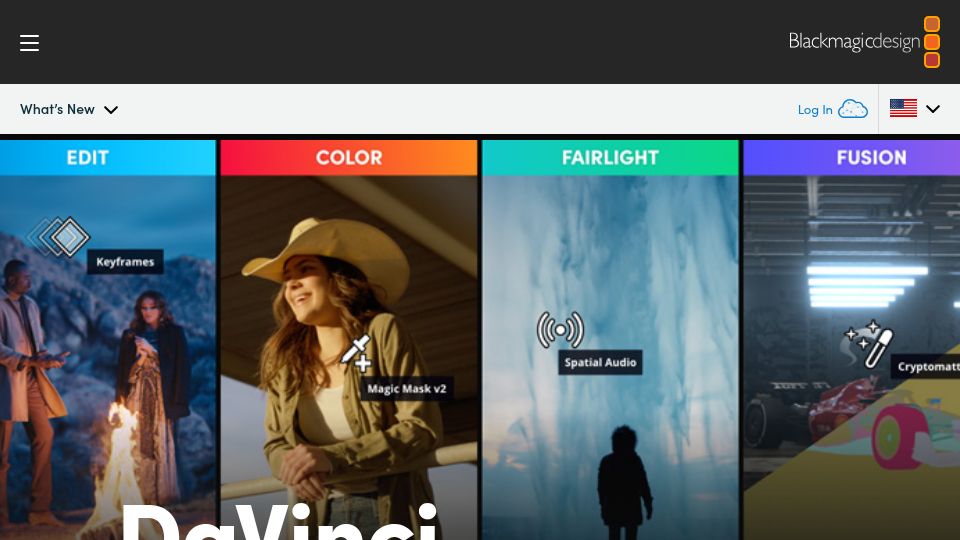This screenshot has width=960, height=540.
Task: Click the Magic Mask eyedropper icon
Action: (357, 353)
